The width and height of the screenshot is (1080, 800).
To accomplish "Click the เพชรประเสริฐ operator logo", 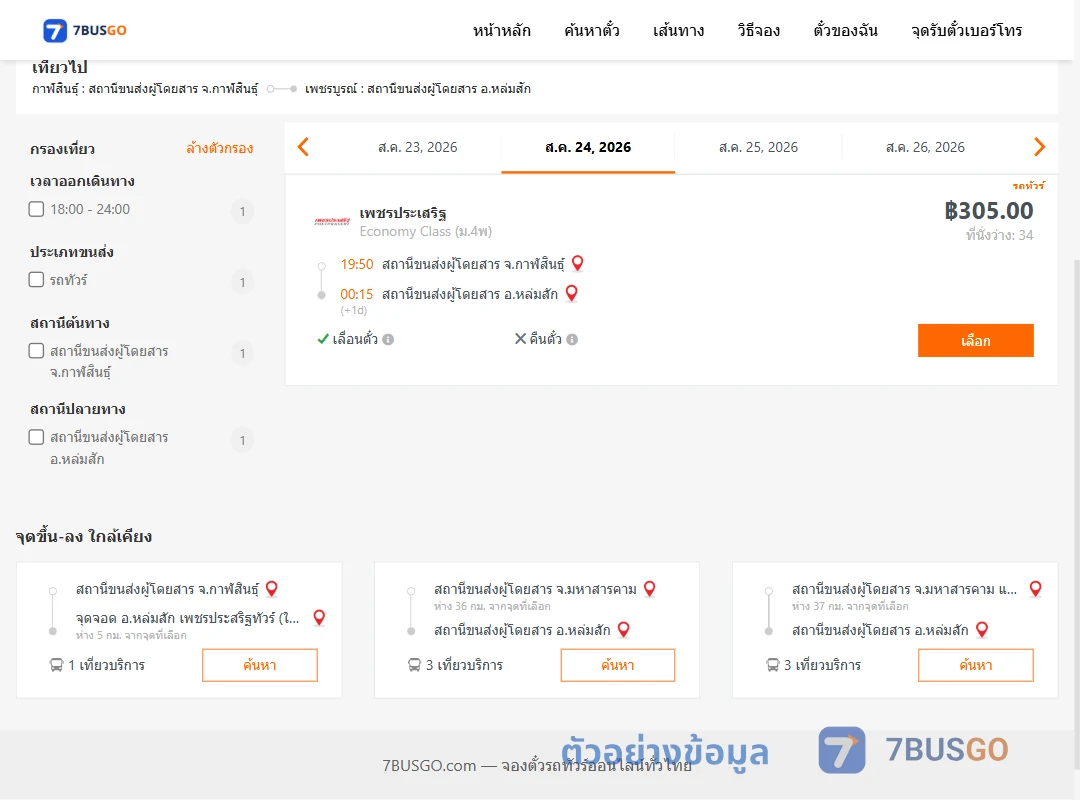I will coord(332,221).
